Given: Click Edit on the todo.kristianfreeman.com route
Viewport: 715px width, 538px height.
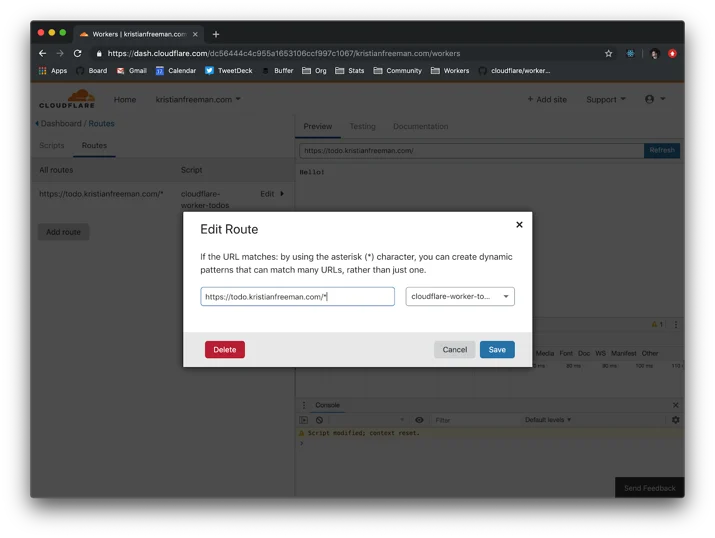Looking at the screenshot, I should tap(272, 194).
